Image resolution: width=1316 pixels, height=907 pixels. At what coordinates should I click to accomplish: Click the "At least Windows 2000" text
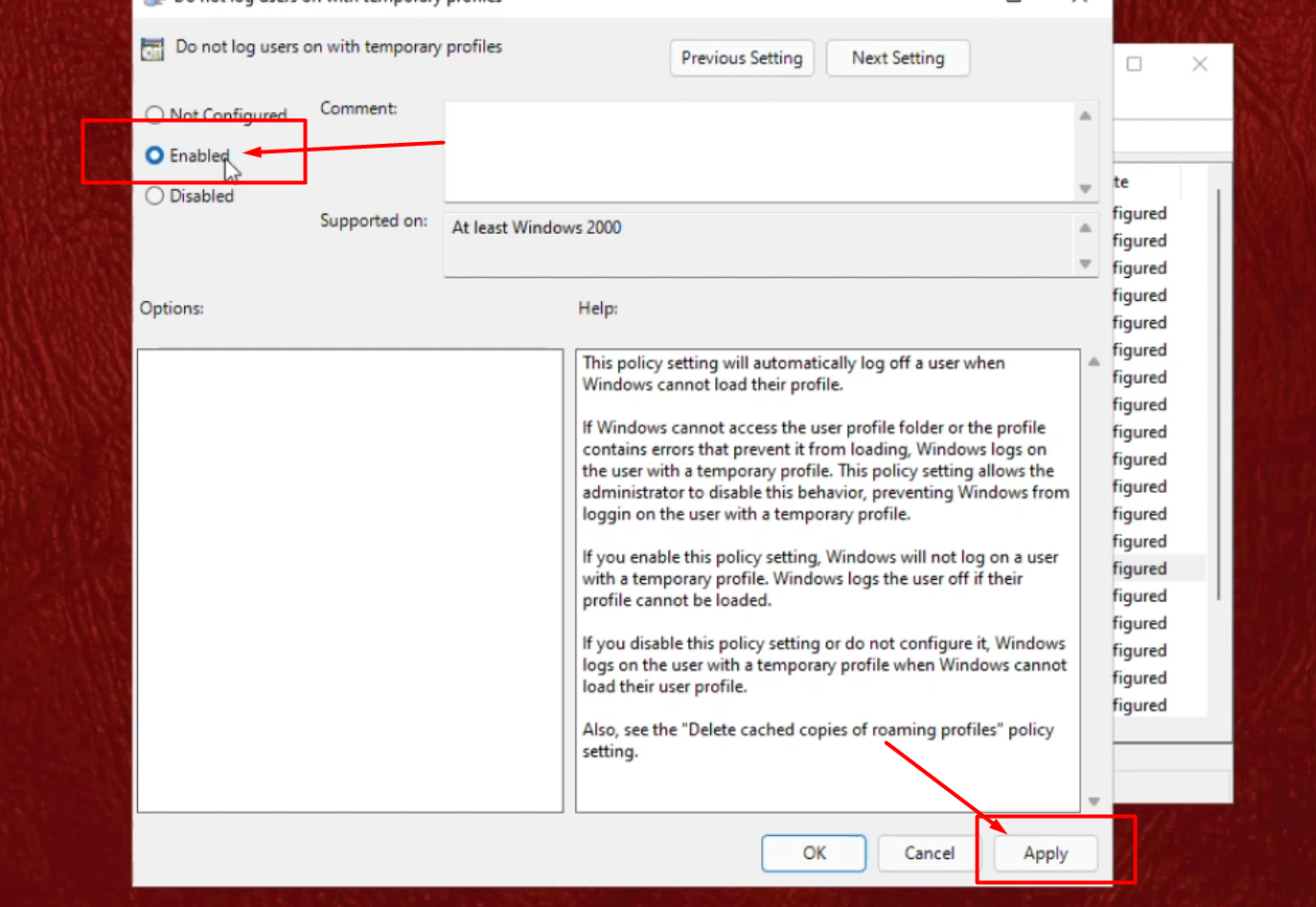click(537, 227)
